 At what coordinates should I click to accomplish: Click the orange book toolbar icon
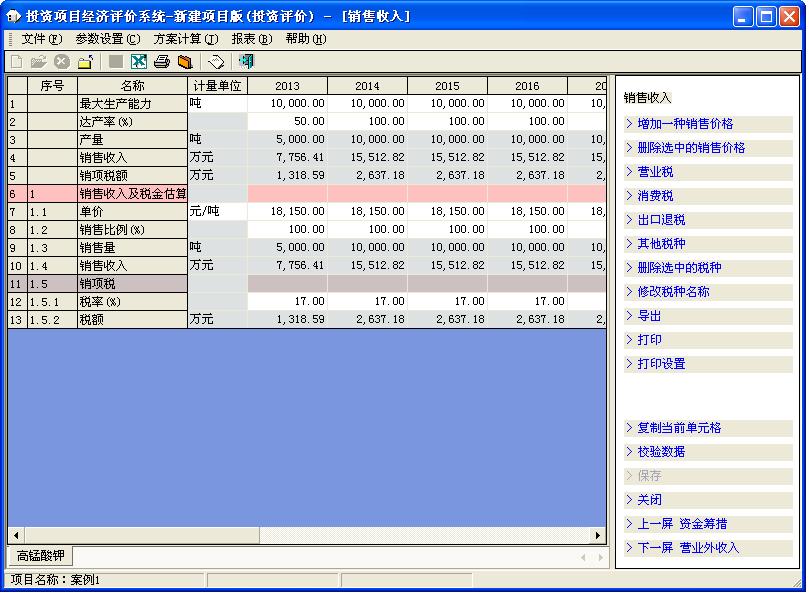coord(185,62)
